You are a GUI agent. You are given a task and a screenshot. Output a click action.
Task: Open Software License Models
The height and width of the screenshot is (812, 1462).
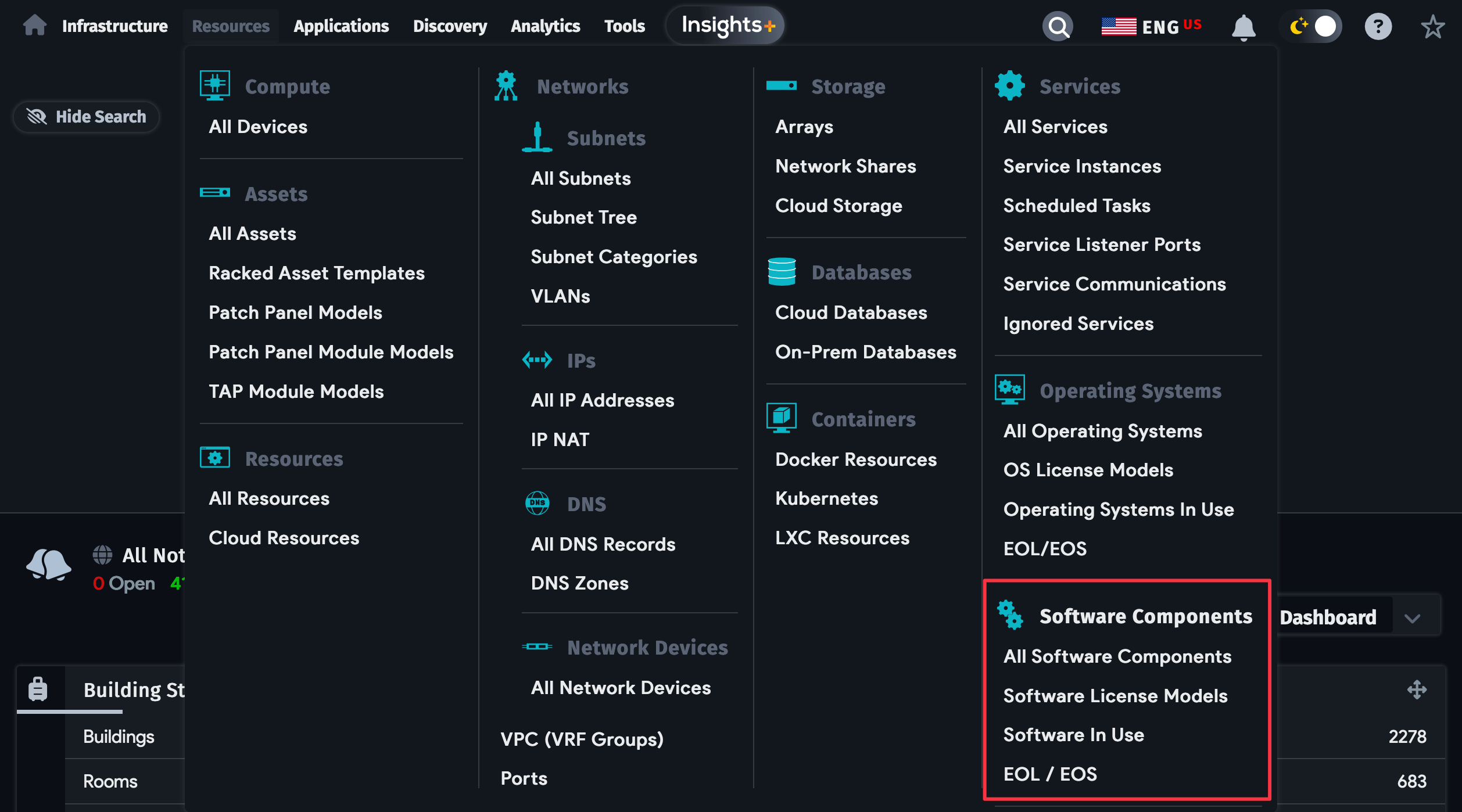pyautogui.click(x=1115, y=695)
